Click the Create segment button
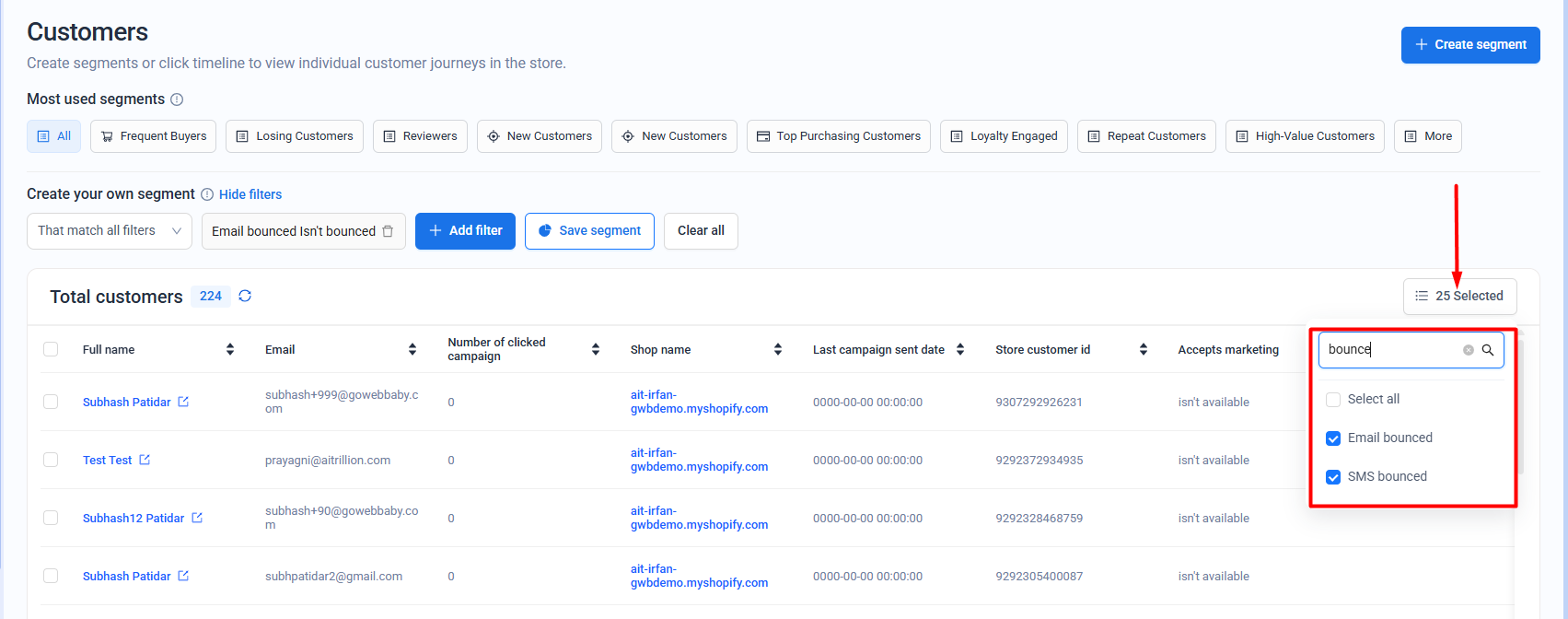1568x619 pixels. pos(1469,45)
